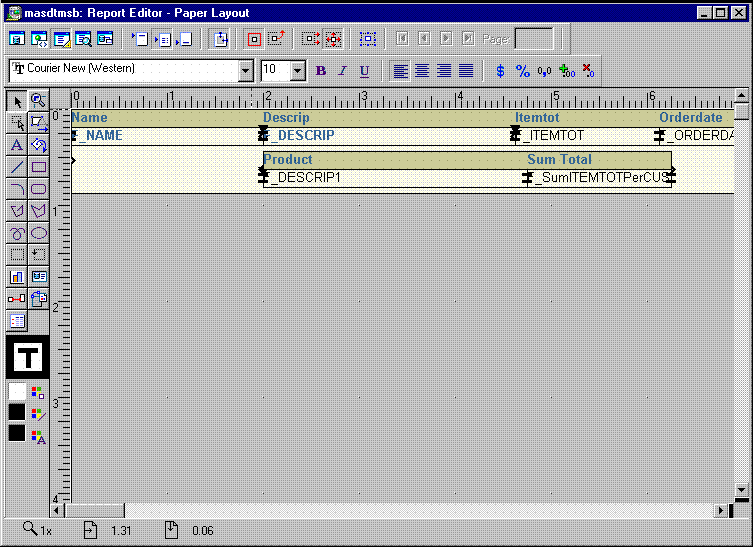
Task: Turn Flex mode off
Action: click(x=310, y=39)
